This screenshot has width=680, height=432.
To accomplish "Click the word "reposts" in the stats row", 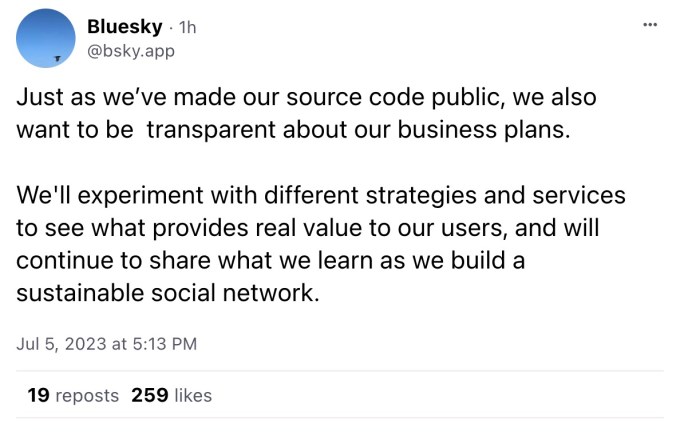I will (87, 395).
